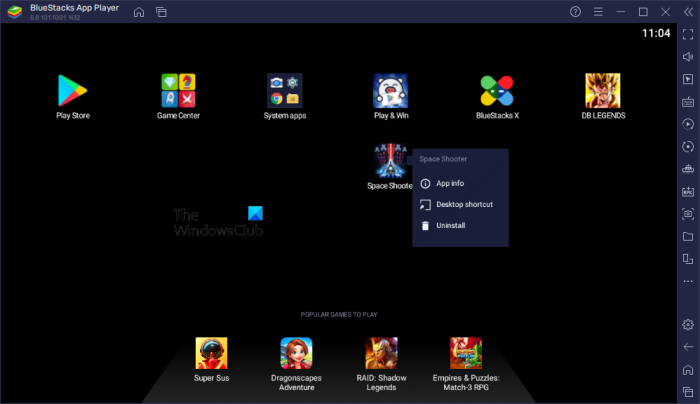Take a screenshot with the camera icon
Screen dimensions: 700x404
688,214
